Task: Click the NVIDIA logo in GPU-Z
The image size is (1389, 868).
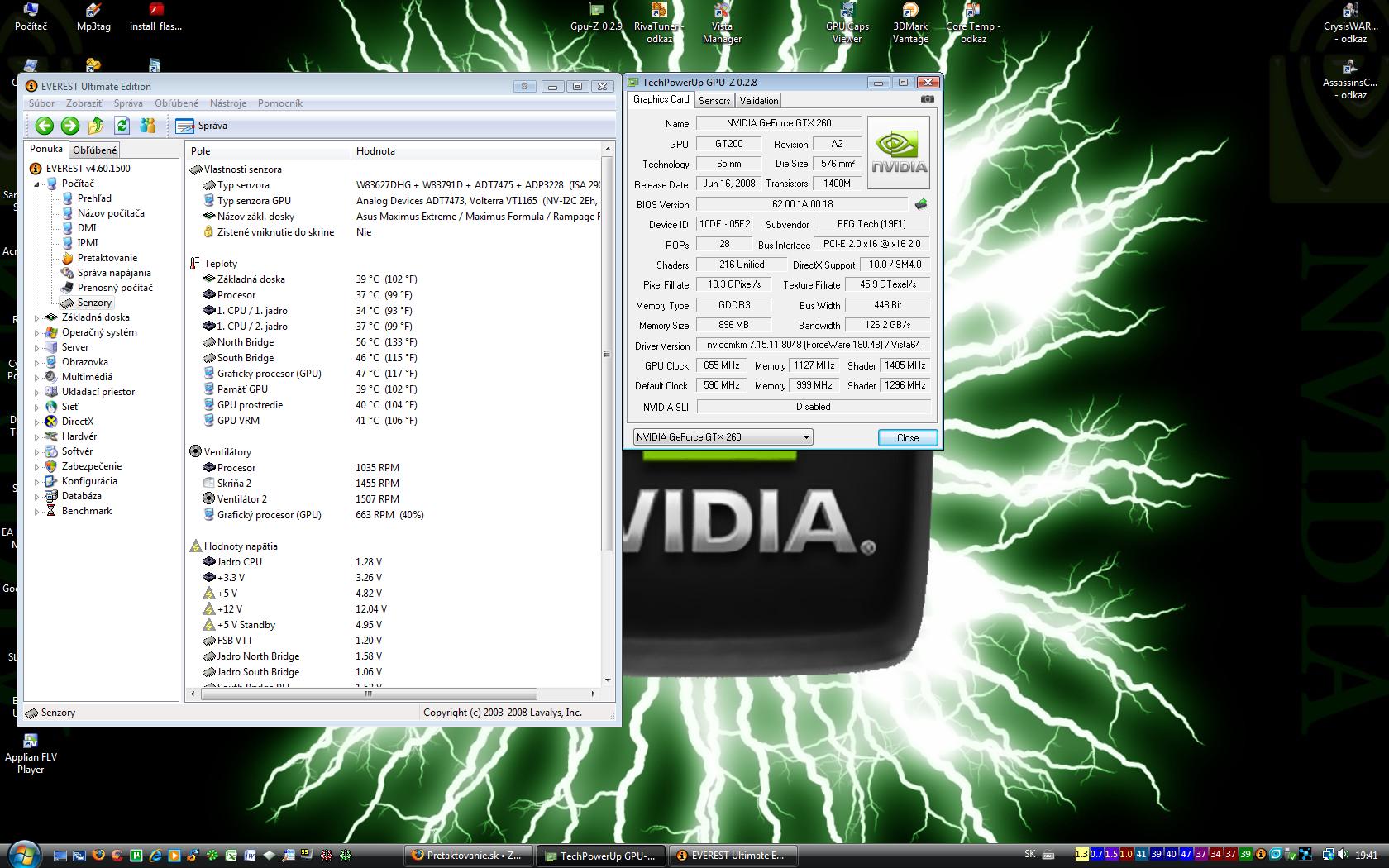Action: [x=899, y=153]
